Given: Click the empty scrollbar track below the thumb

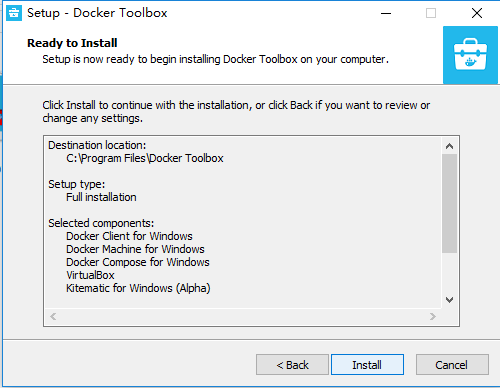Looking at the screenshot, I should click(x=449, y=272).
